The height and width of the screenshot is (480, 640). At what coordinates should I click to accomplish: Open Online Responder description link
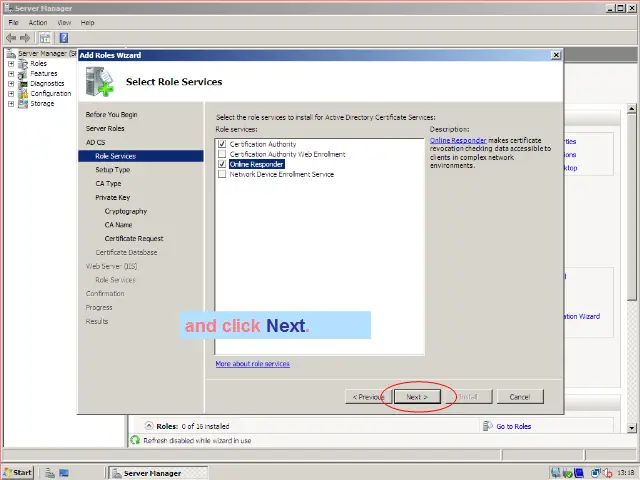(x=458, y=140)
